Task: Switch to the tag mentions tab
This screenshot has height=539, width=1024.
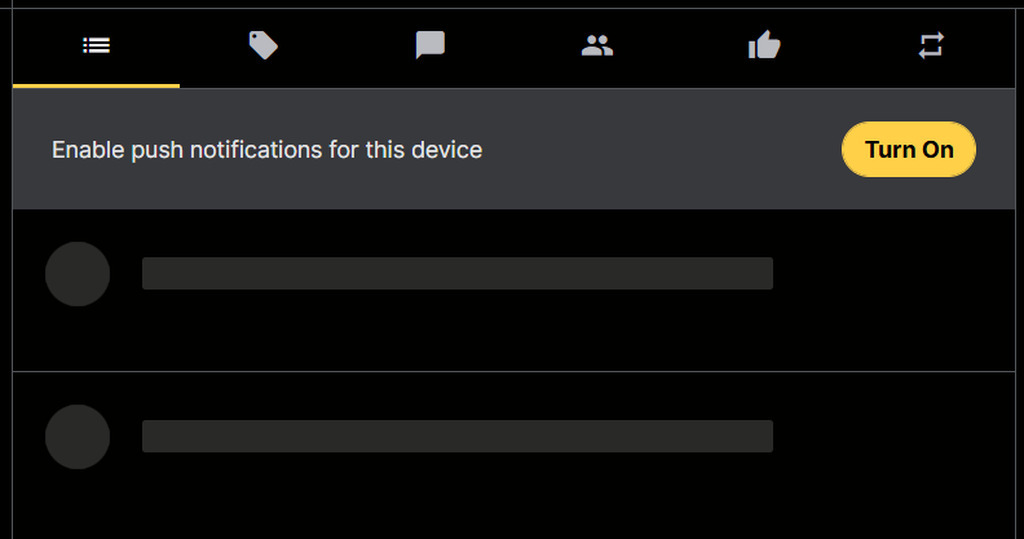Action: [x=263, y=46]
